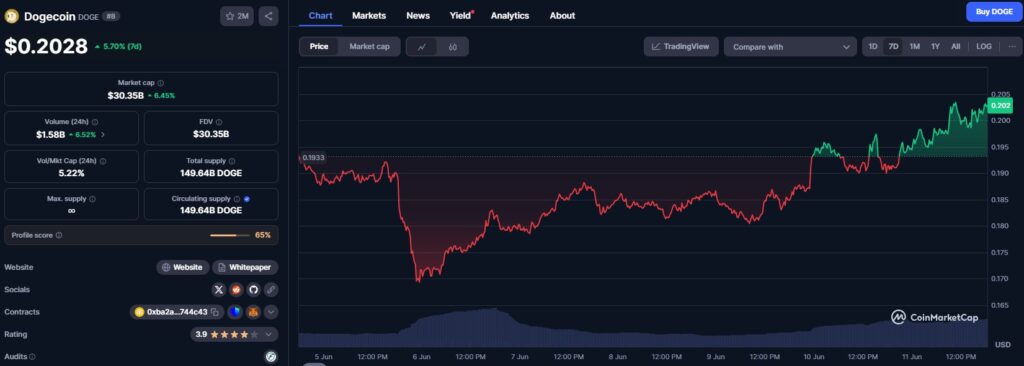Set chart range to All
Viewport: 1024px width, 366px height.
(x=955, y=46)
